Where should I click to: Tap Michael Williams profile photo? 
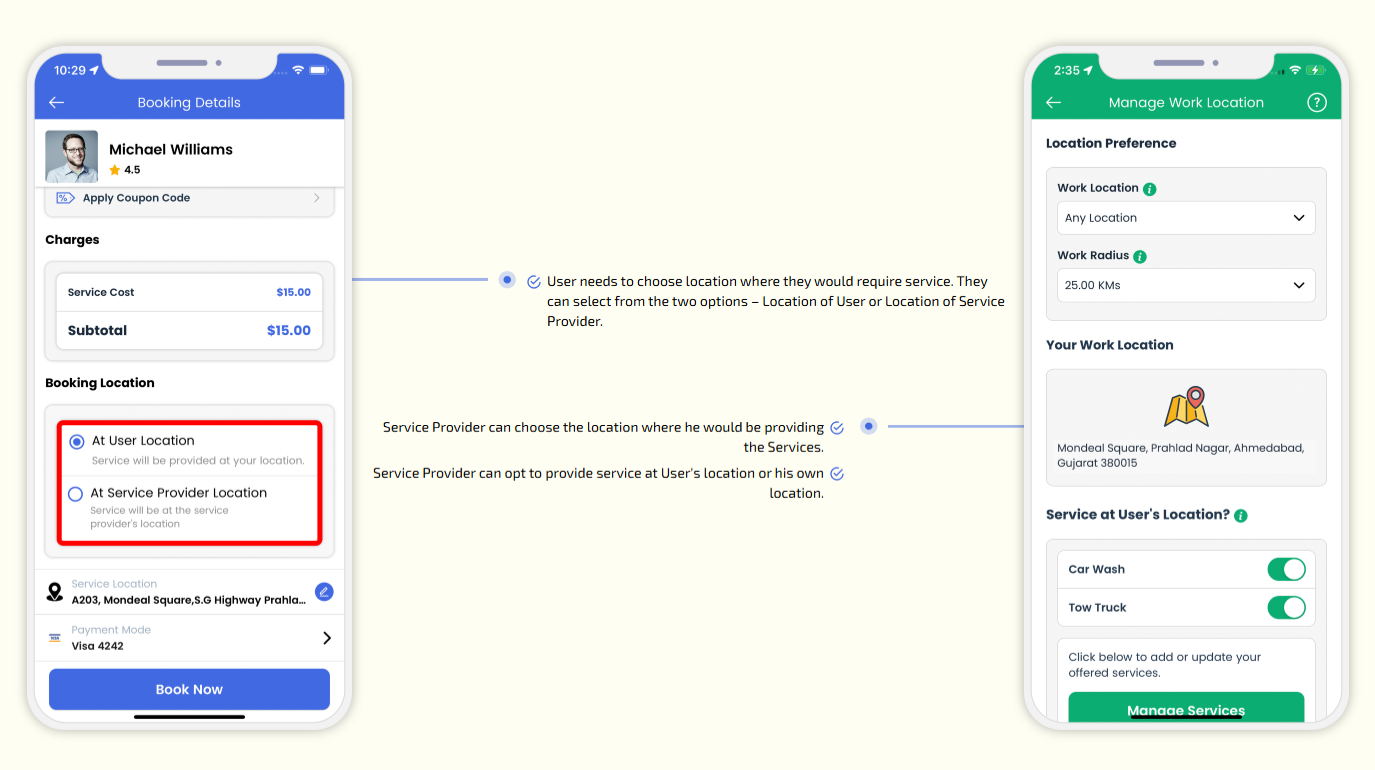click(x=72, y=157)
